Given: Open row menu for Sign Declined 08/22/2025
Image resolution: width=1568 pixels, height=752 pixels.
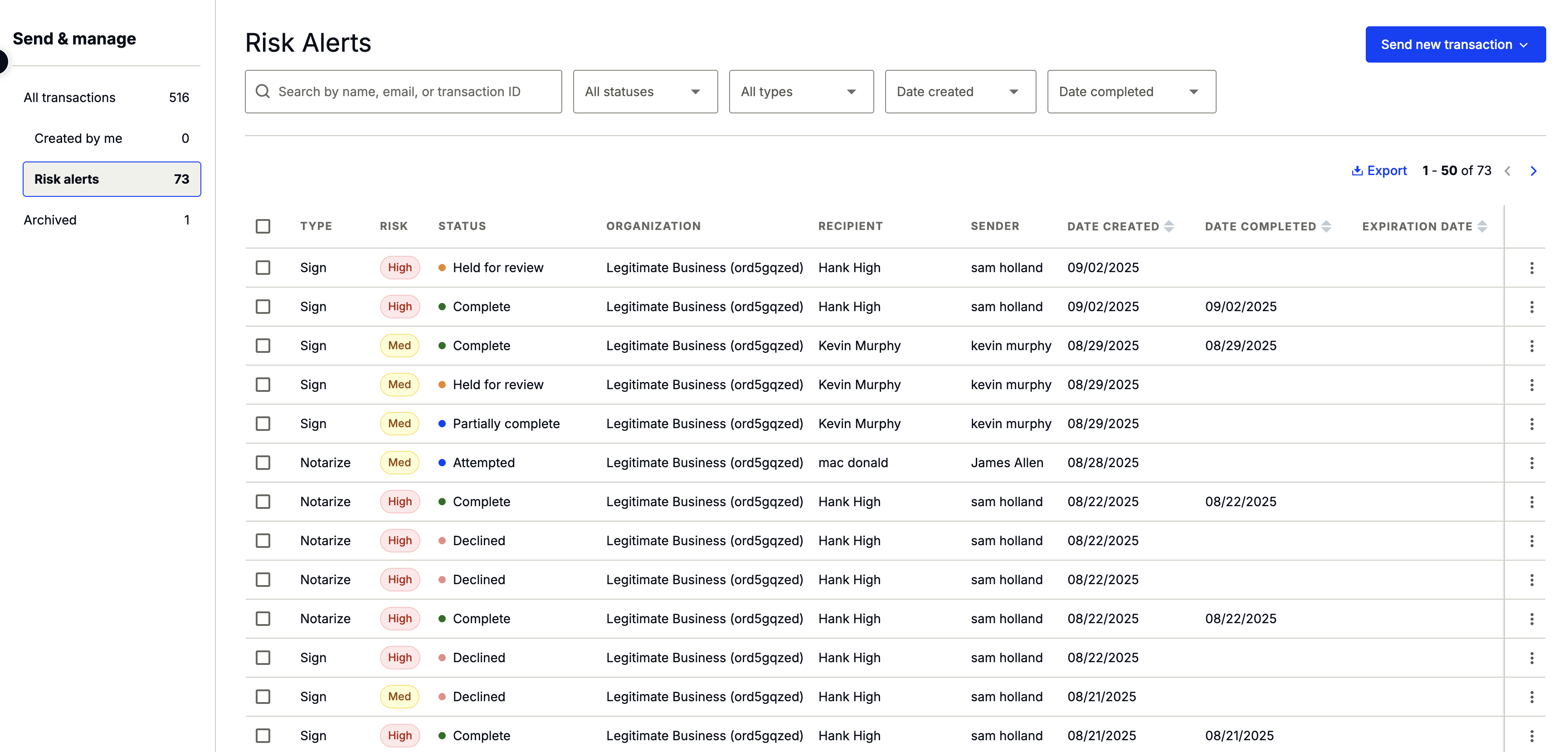Looking at the screenshot, I should (x=1531, y=658).
